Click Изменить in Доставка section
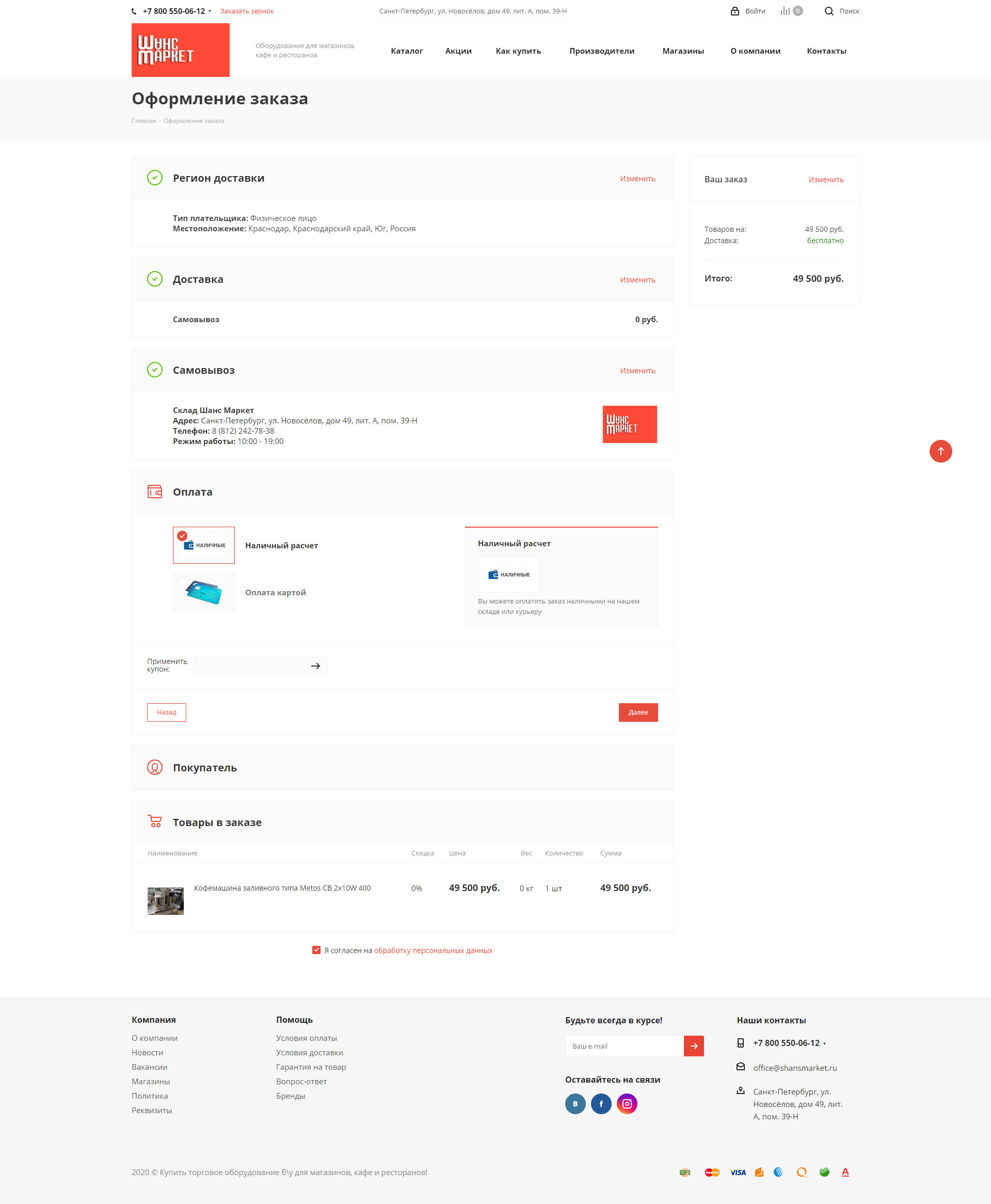Image resolution: width=991 pixels, height=1204 pixels. point(637,280)
